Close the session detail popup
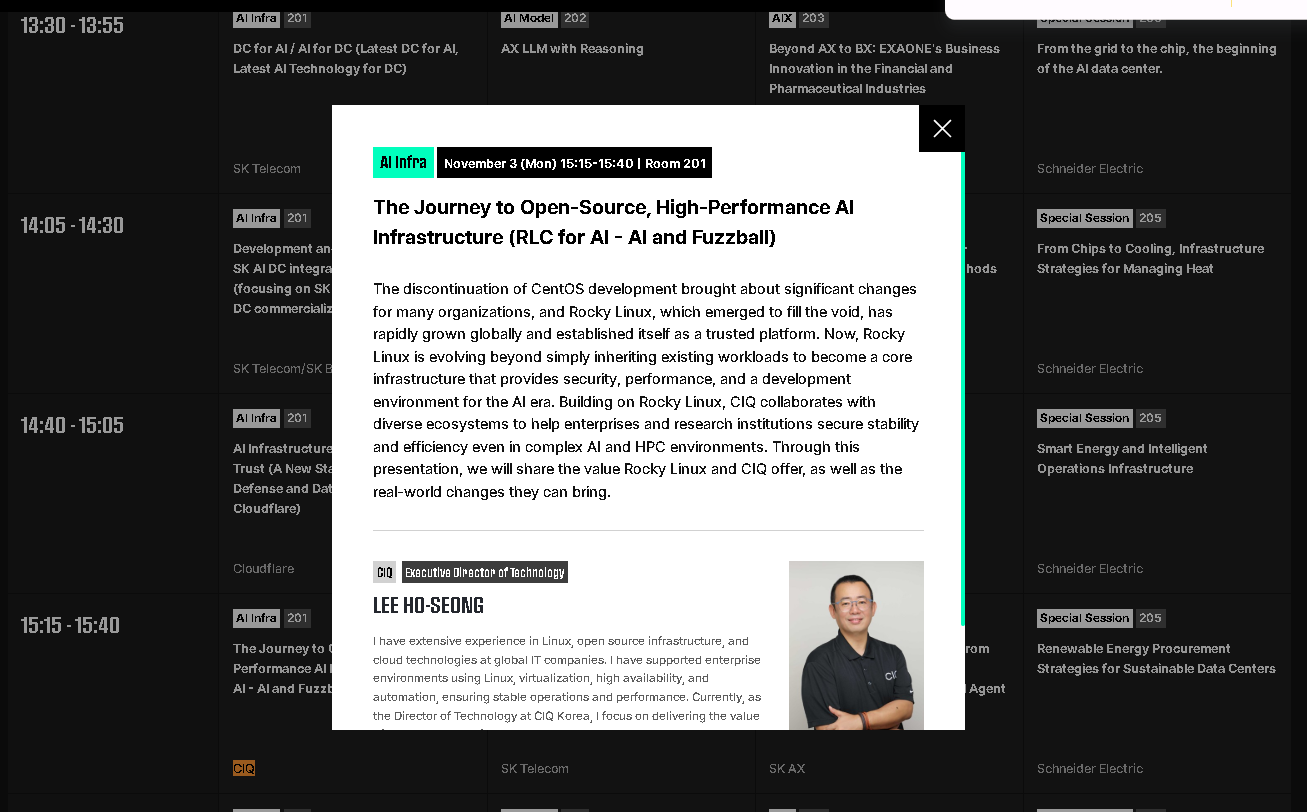The width and height of the screenshot is (1307, 812). pos(941,129)
